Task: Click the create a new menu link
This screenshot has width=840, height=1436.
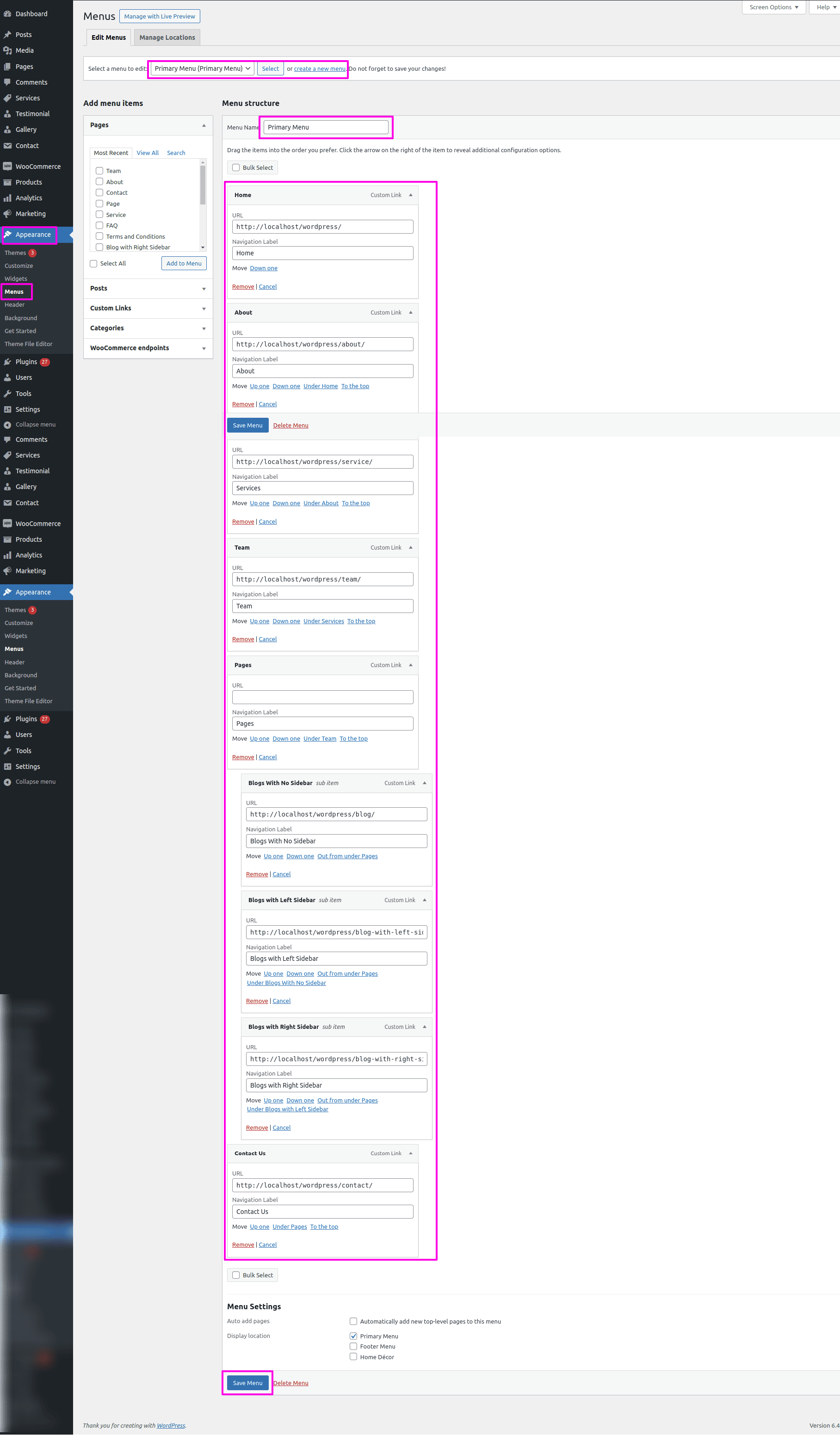Action: 320,69
